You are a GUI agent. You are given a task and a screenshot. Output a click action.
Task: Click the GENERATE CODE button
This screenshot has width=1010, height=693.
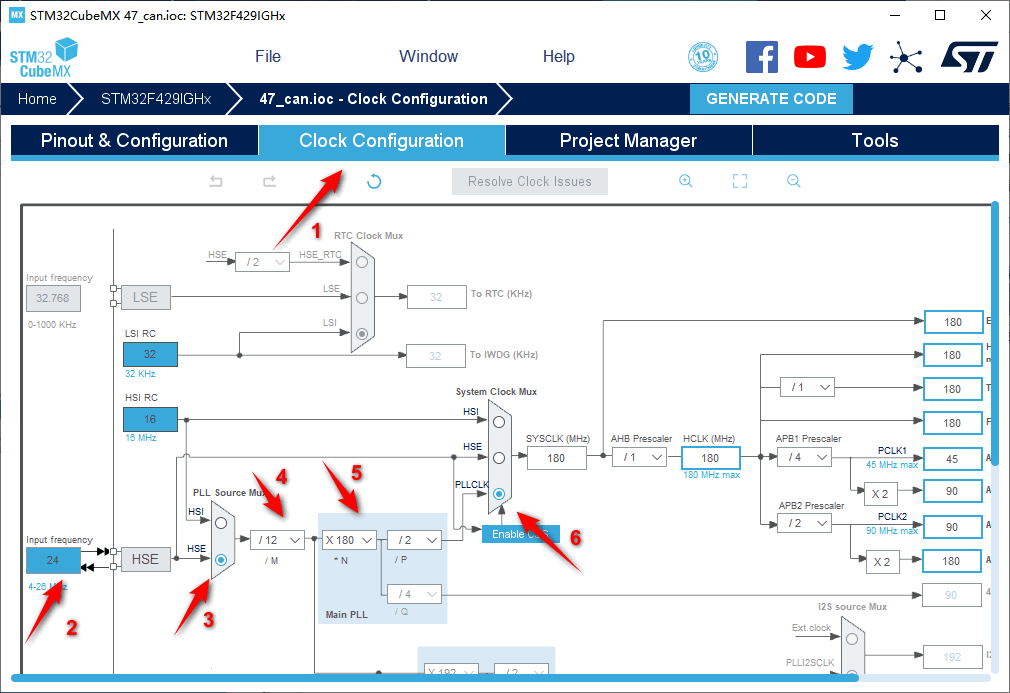pos(771,99)
